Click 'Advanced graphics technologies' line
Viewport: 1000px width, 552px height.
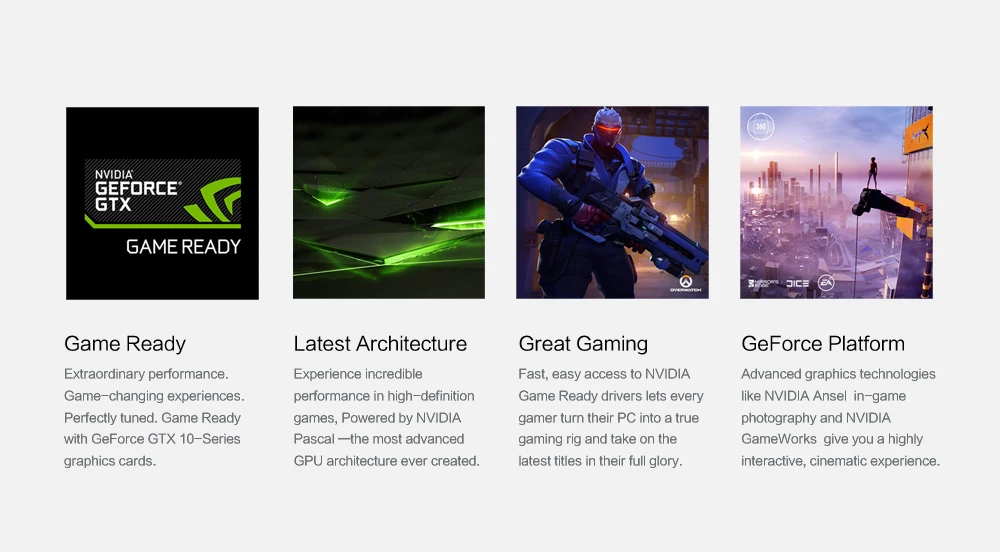click(839, 374)
